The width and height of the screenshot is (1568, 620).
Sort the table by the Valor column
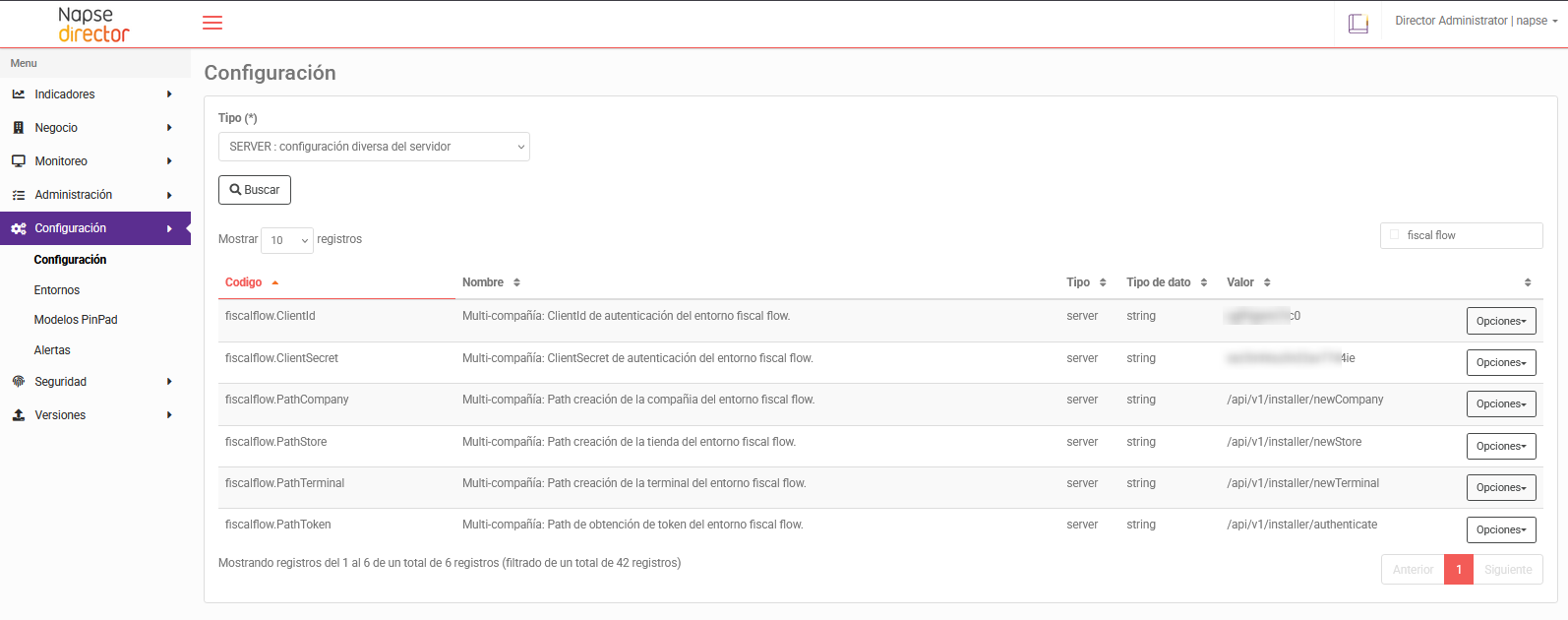1248,282
